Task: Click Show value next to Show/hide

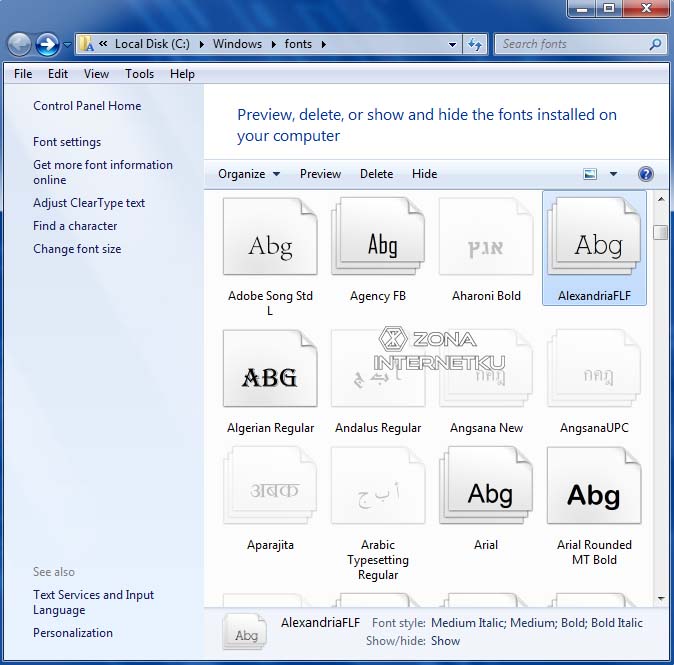Action: (445, 641)
